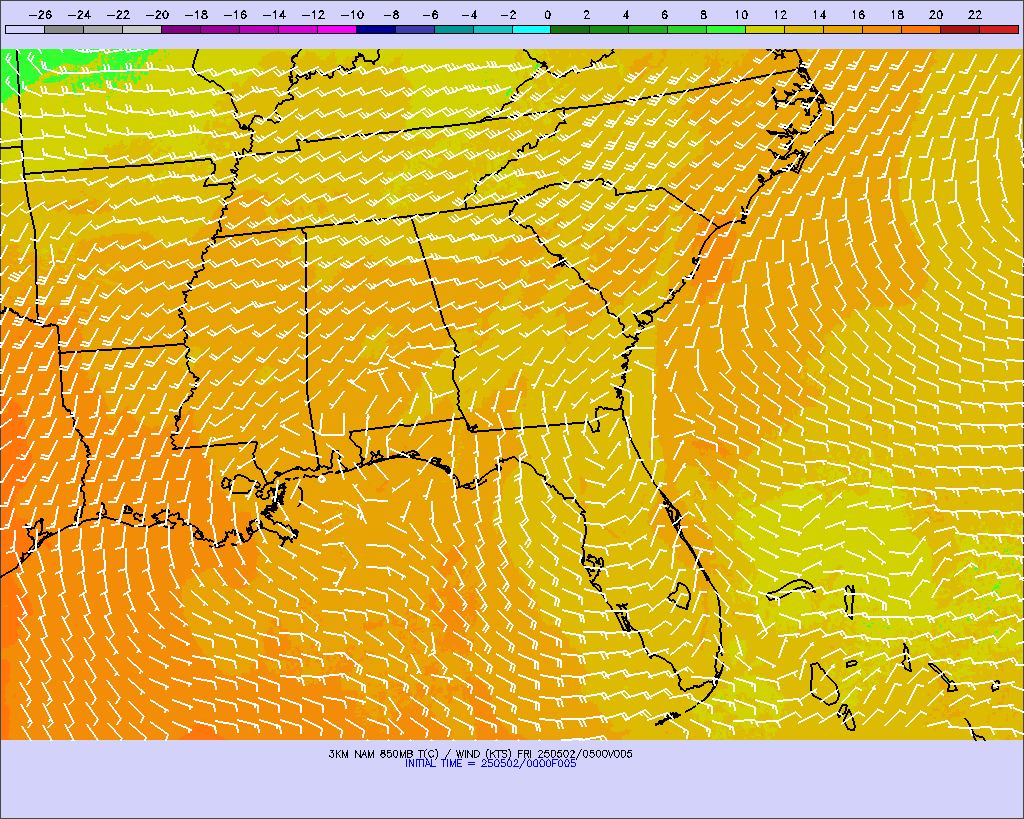The width and height of the screenshot is (1024, 819).
Task: Click the dark green swatch between 0 and 2
Action: 570,29
